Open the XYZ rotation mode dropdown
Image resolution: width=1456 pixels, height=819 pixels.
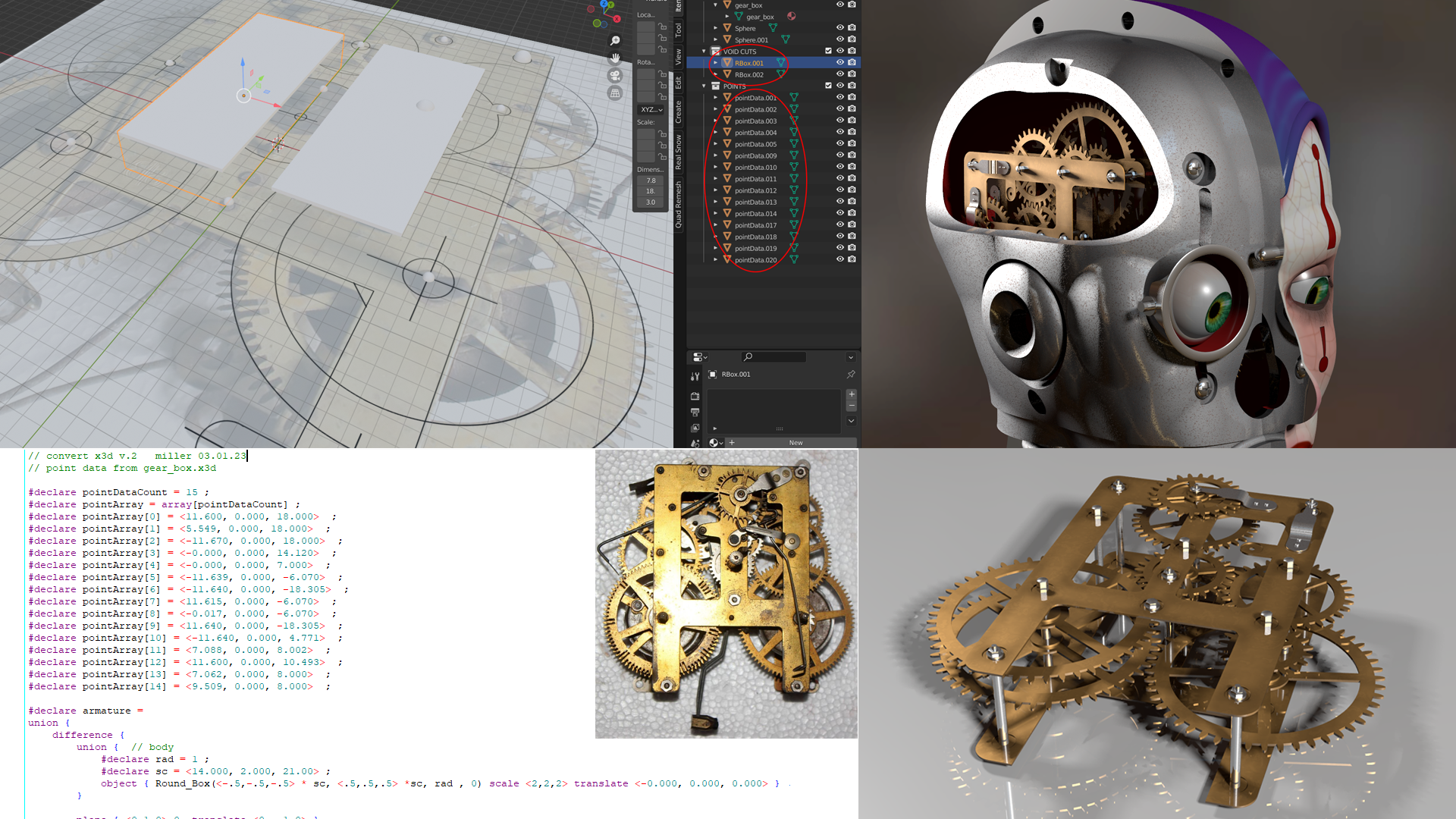tap(651, 110)
